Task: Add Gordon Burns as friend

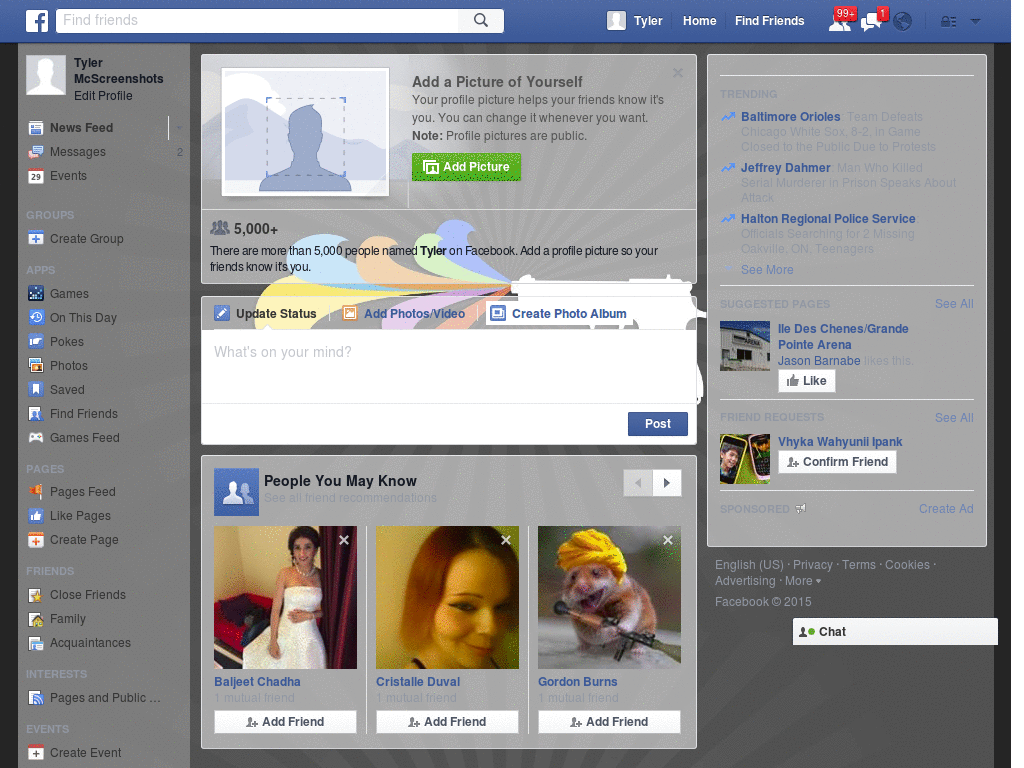Action: (x=609, y=722)
